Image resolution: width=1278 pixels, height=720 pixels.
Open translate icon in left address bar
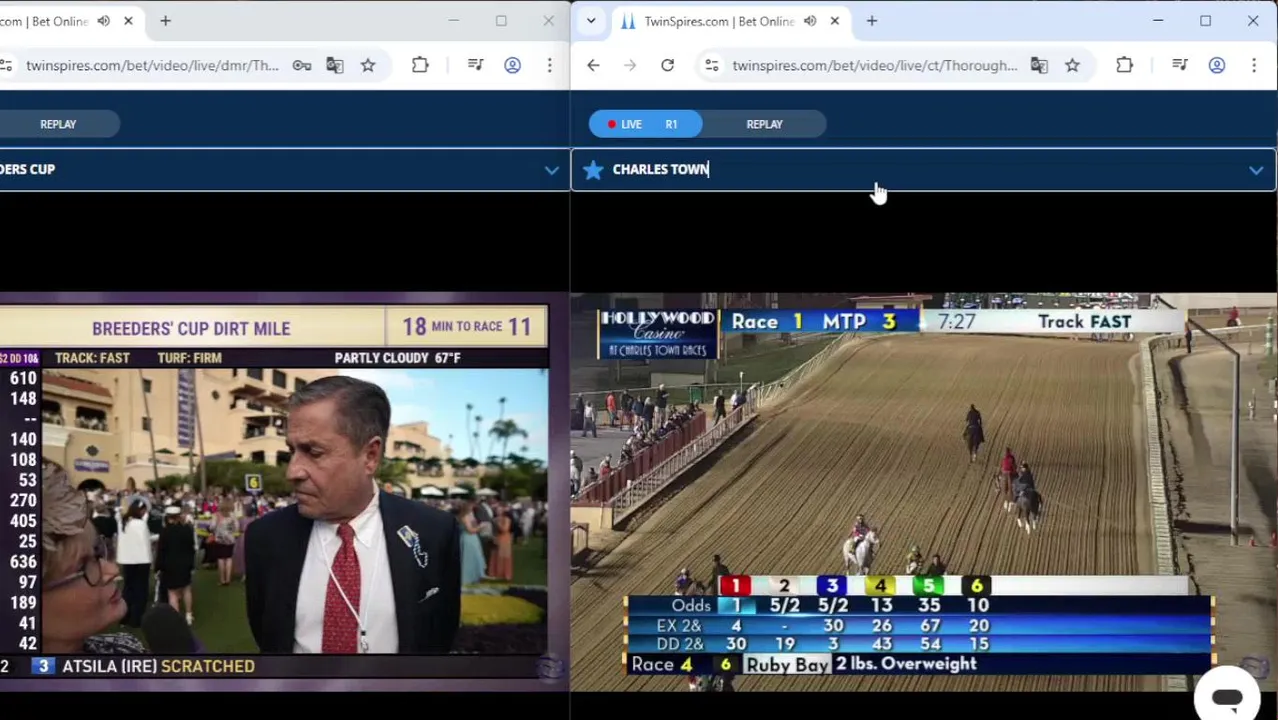point(335,66)
